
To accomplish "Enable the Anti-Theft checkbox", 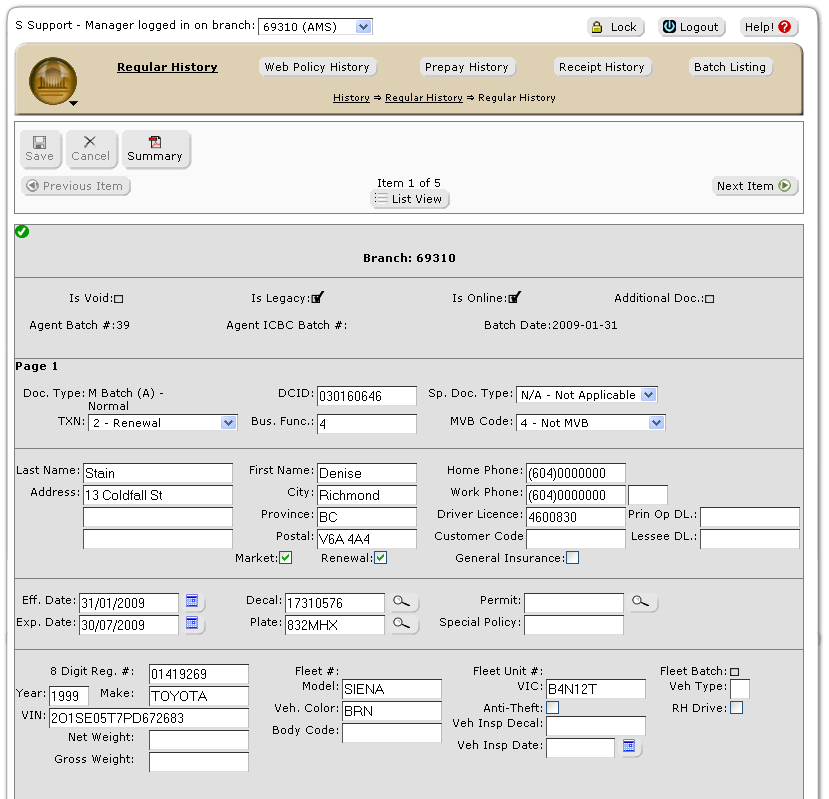I will [552, 708].
